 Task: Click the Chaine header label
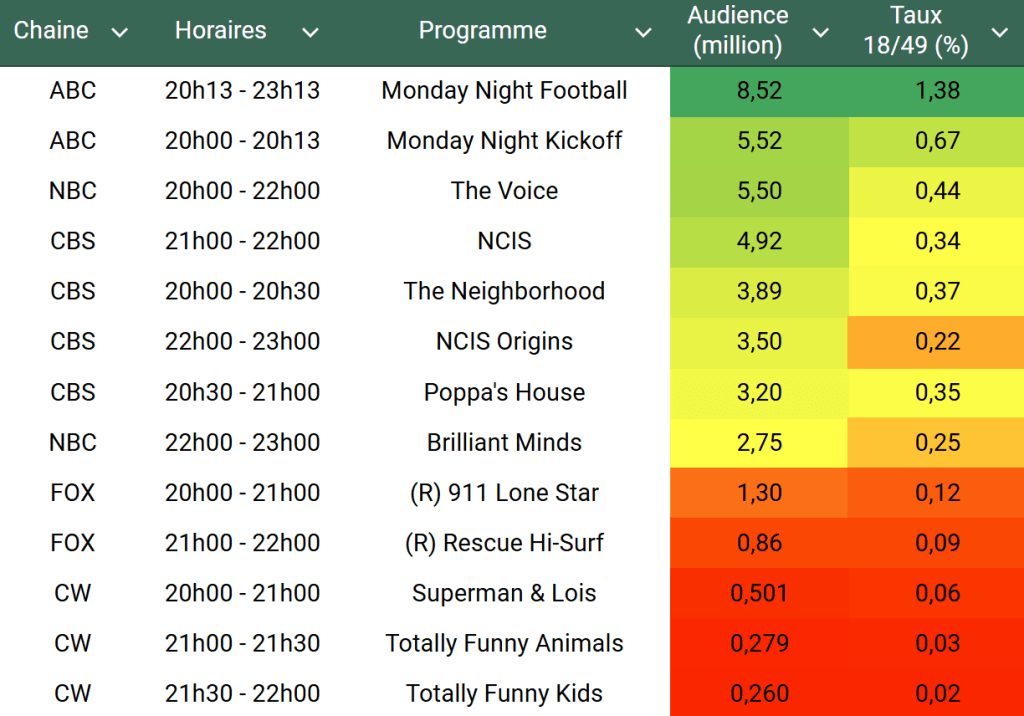click(51, 31)
